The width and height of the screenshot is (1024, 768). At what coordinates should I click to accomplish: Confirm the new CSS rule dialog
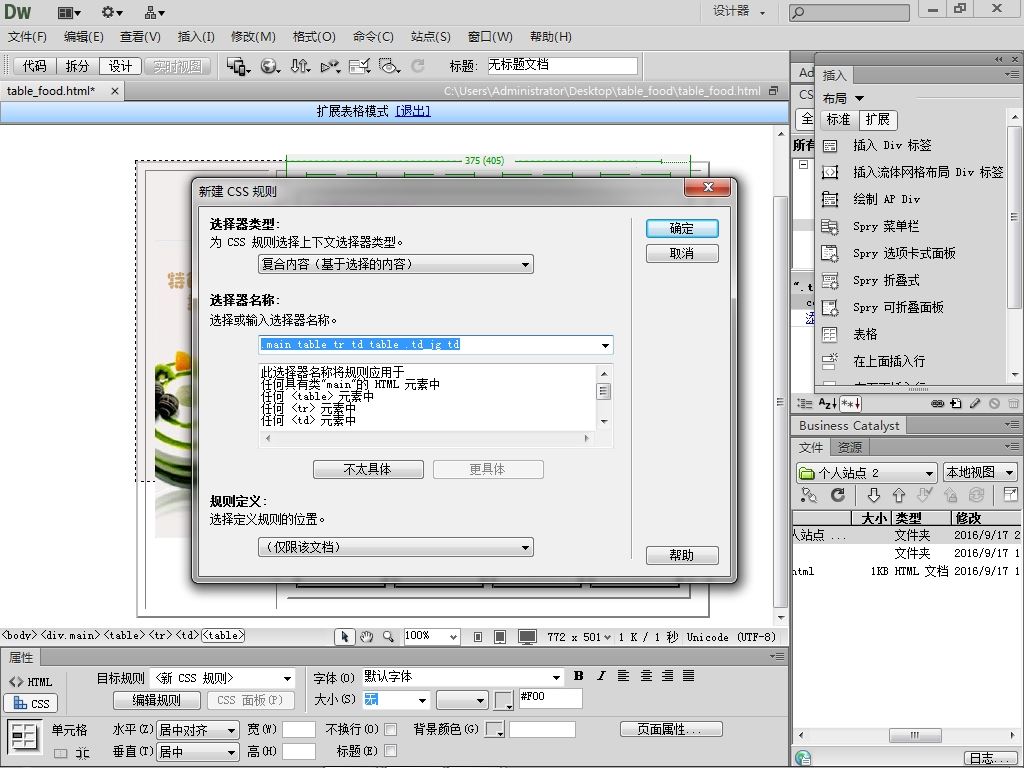682,228
